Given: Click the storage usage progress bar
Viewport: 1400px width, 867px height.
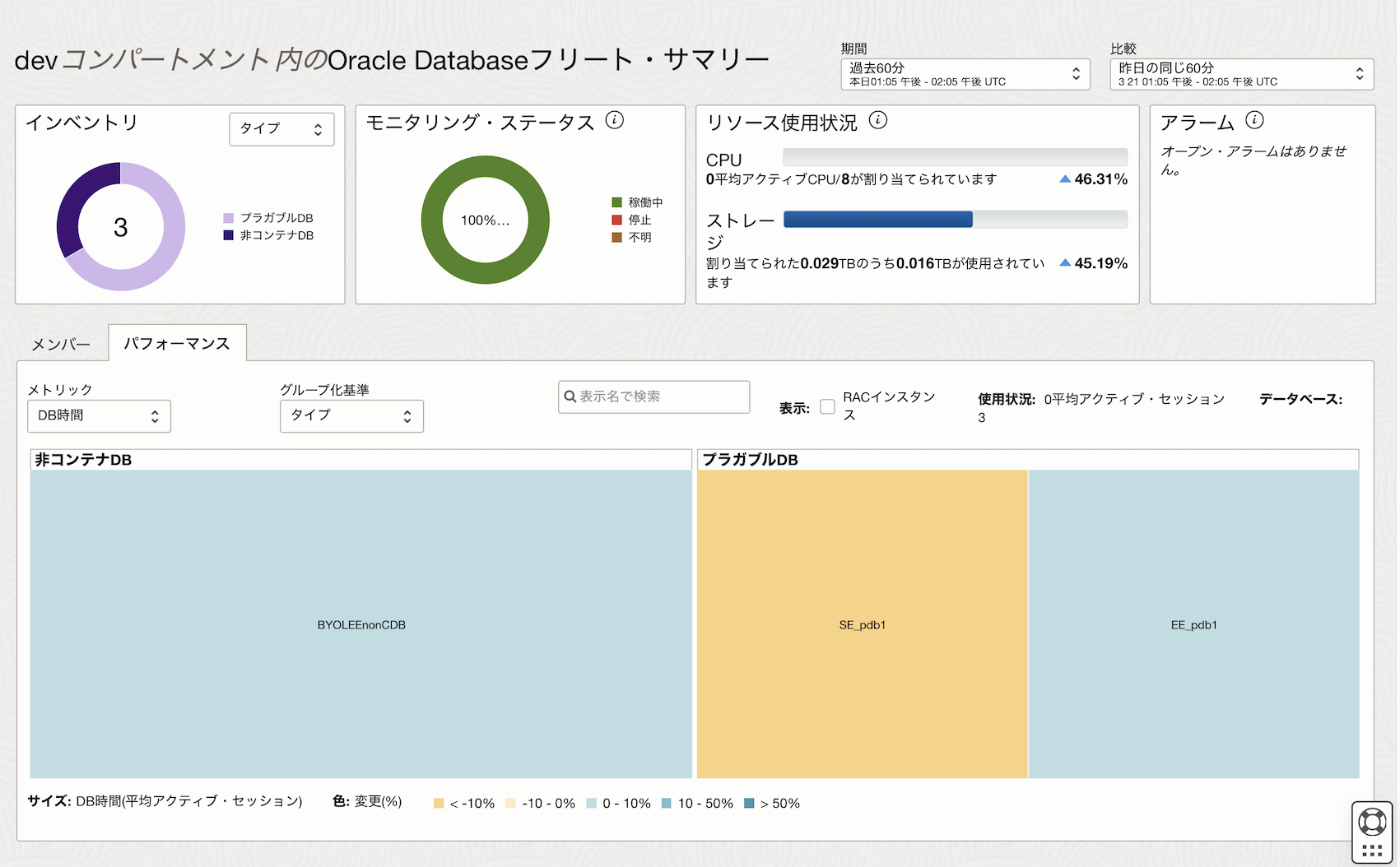Looking at the screenshot, I should click(956, 219).
